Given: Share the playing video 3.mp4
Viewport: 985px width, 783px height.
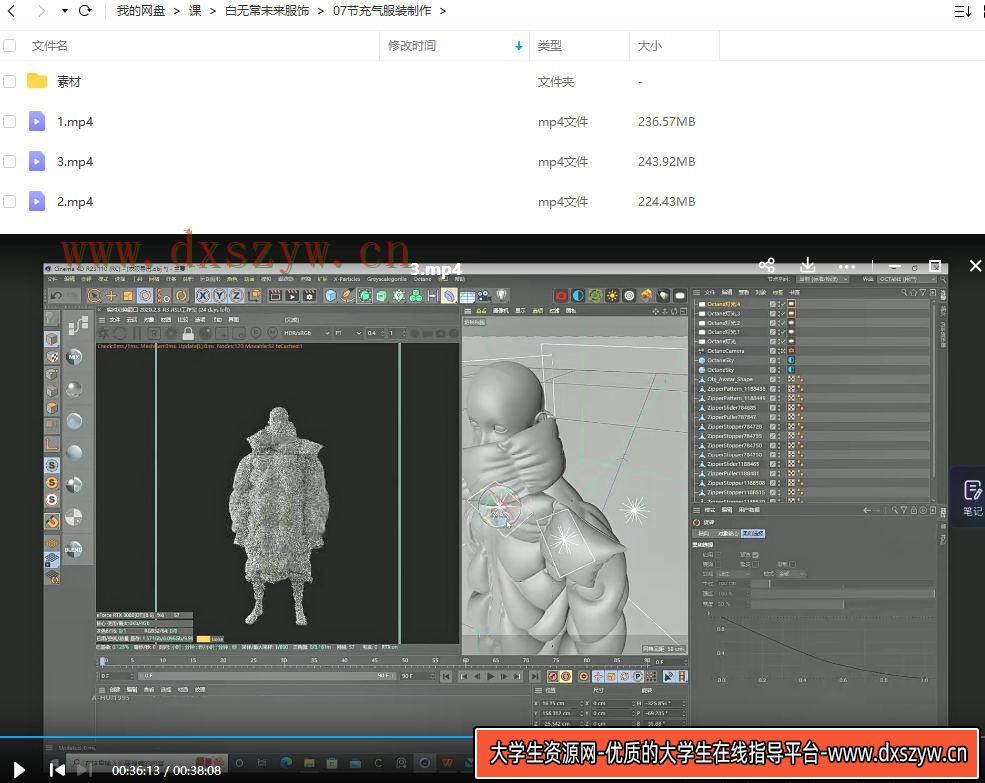Looking at the screenshot, I should 767,265.
